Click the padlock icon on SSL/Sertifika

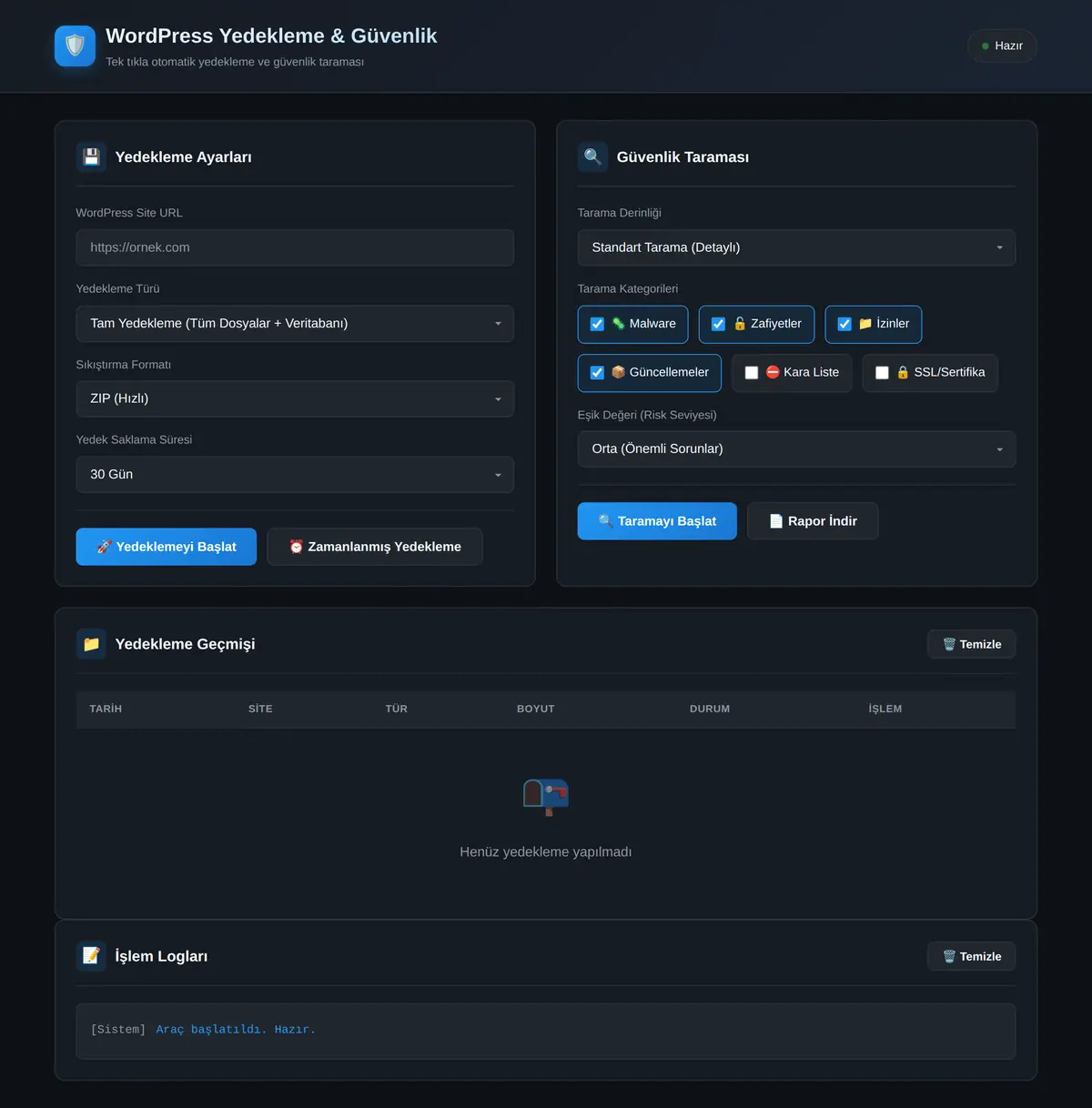903,372
